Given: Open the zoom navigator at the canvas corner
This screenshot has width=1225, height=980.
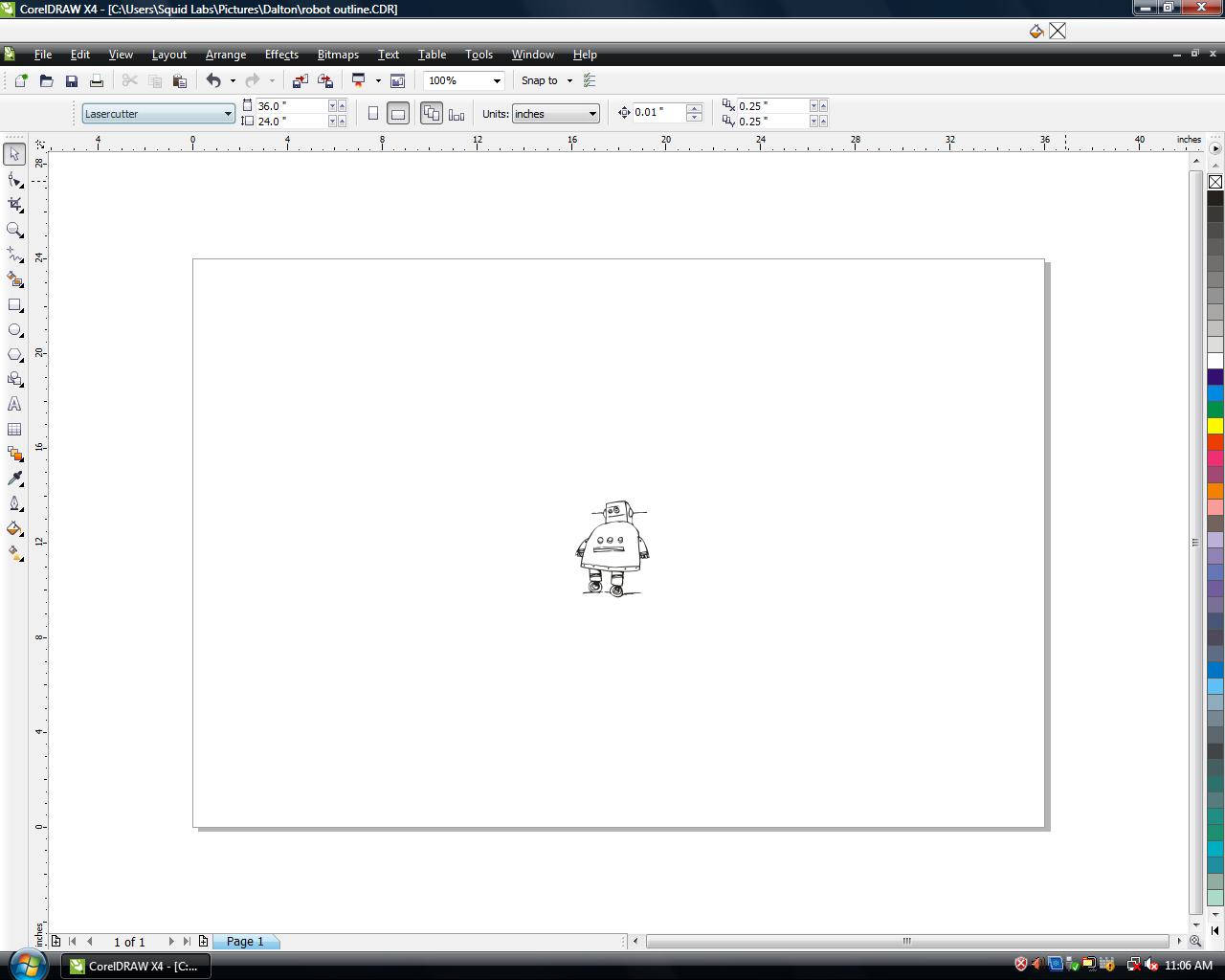Looking at the screenshot, I should (x=1195, y=942).
